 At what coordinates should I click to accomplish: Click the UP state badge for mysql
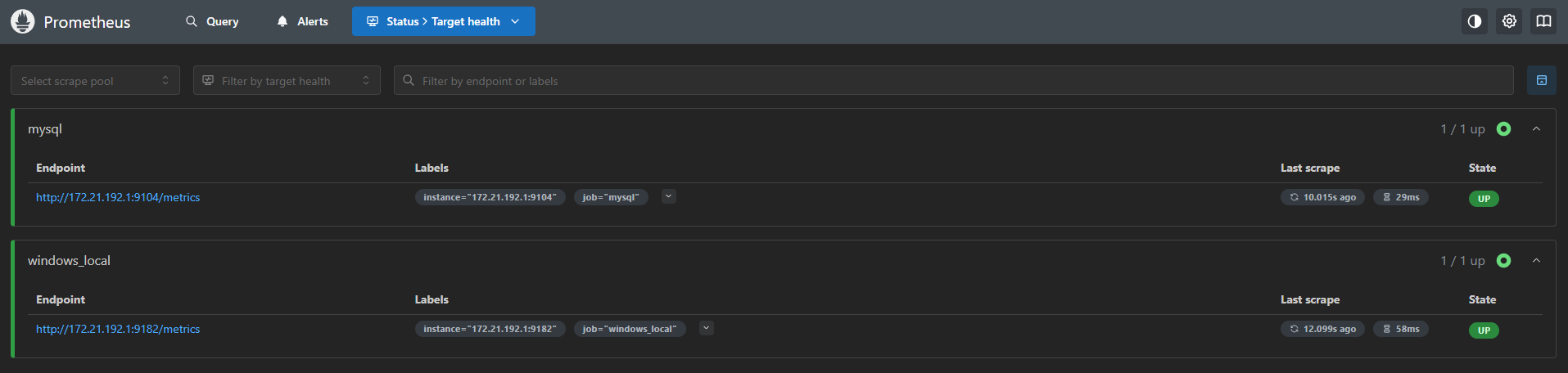[x=1484, y=199]
